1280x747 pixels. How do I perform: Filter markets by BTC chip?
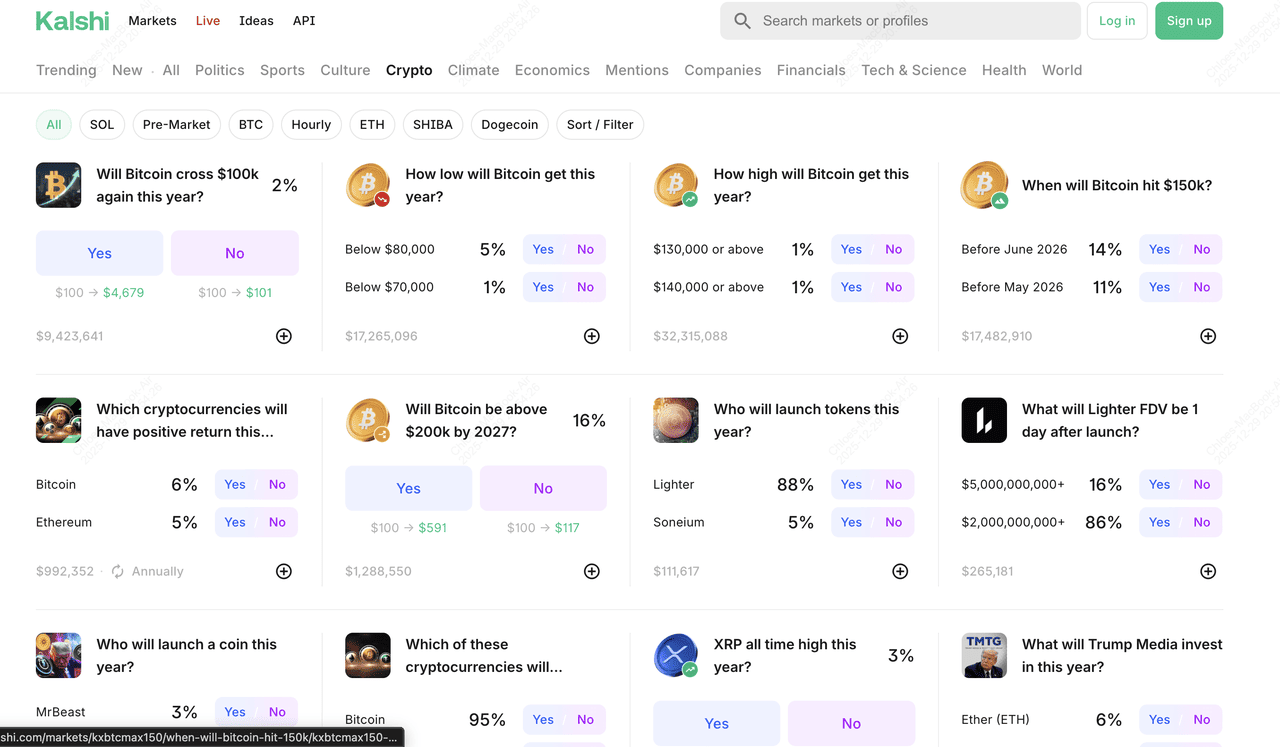[x=251, y=124]
